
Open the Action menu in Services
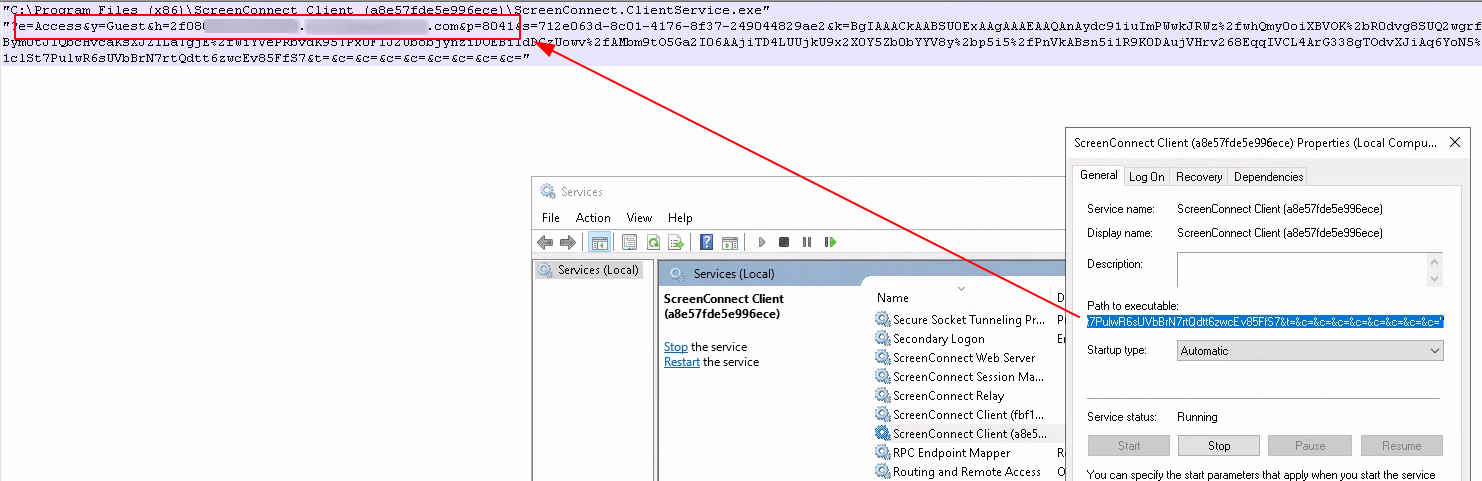point(593,217)
